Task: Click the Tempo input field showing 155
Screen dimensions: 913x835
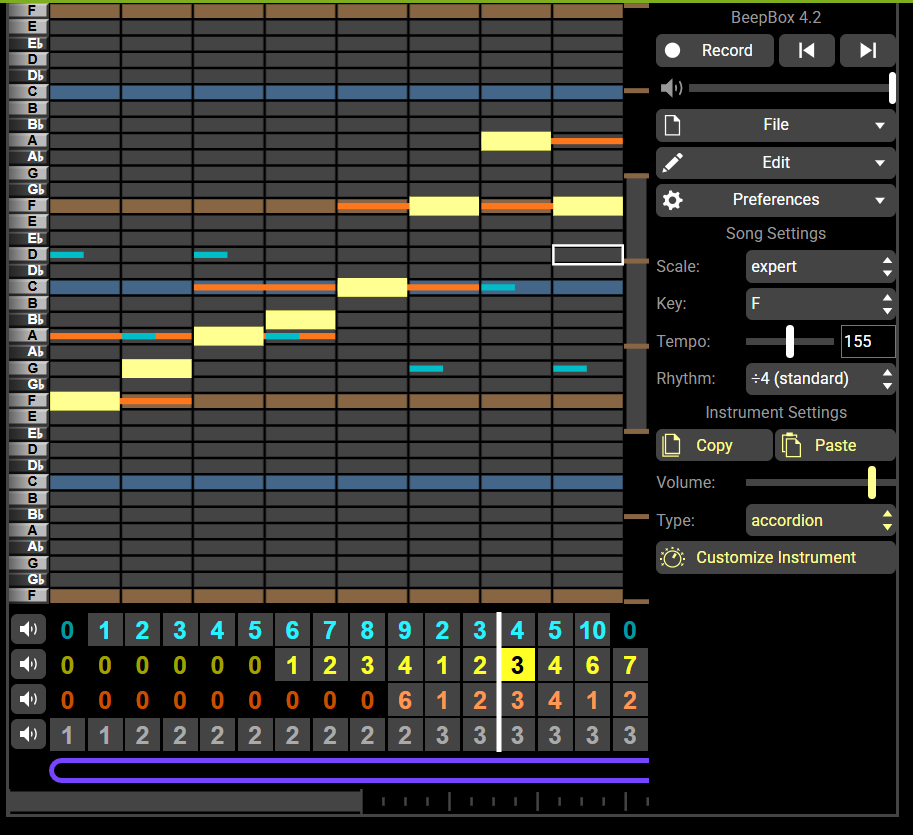Action: tap(867, 342)
